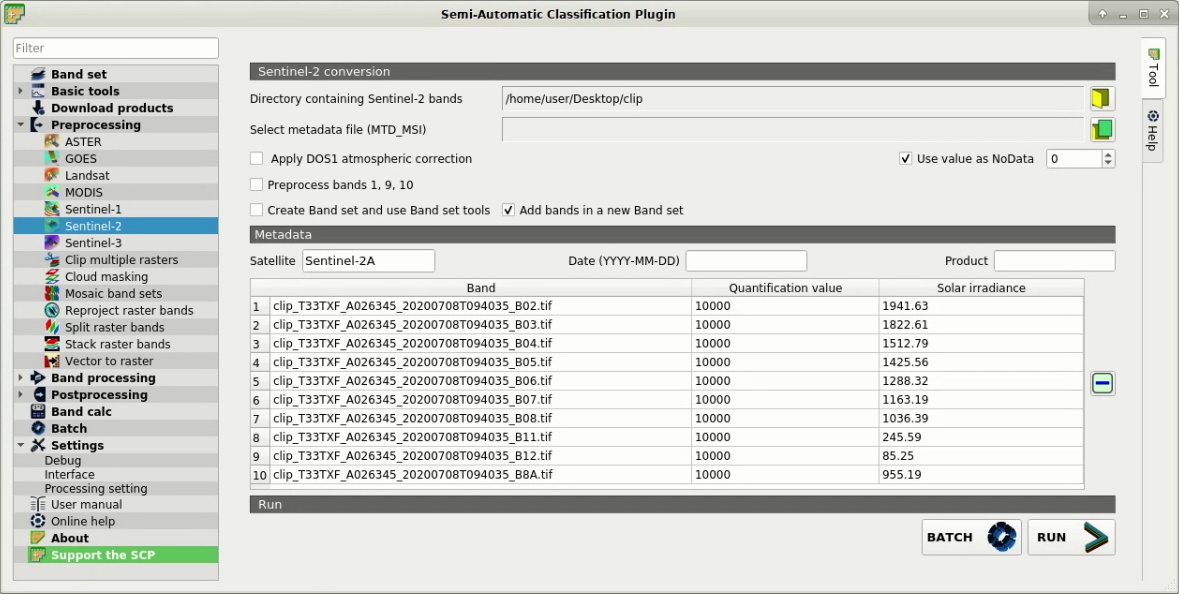Click the blue minus remove-band icon
The width and height of the screenshot is (1179, 594).
tap(1102, 383)
